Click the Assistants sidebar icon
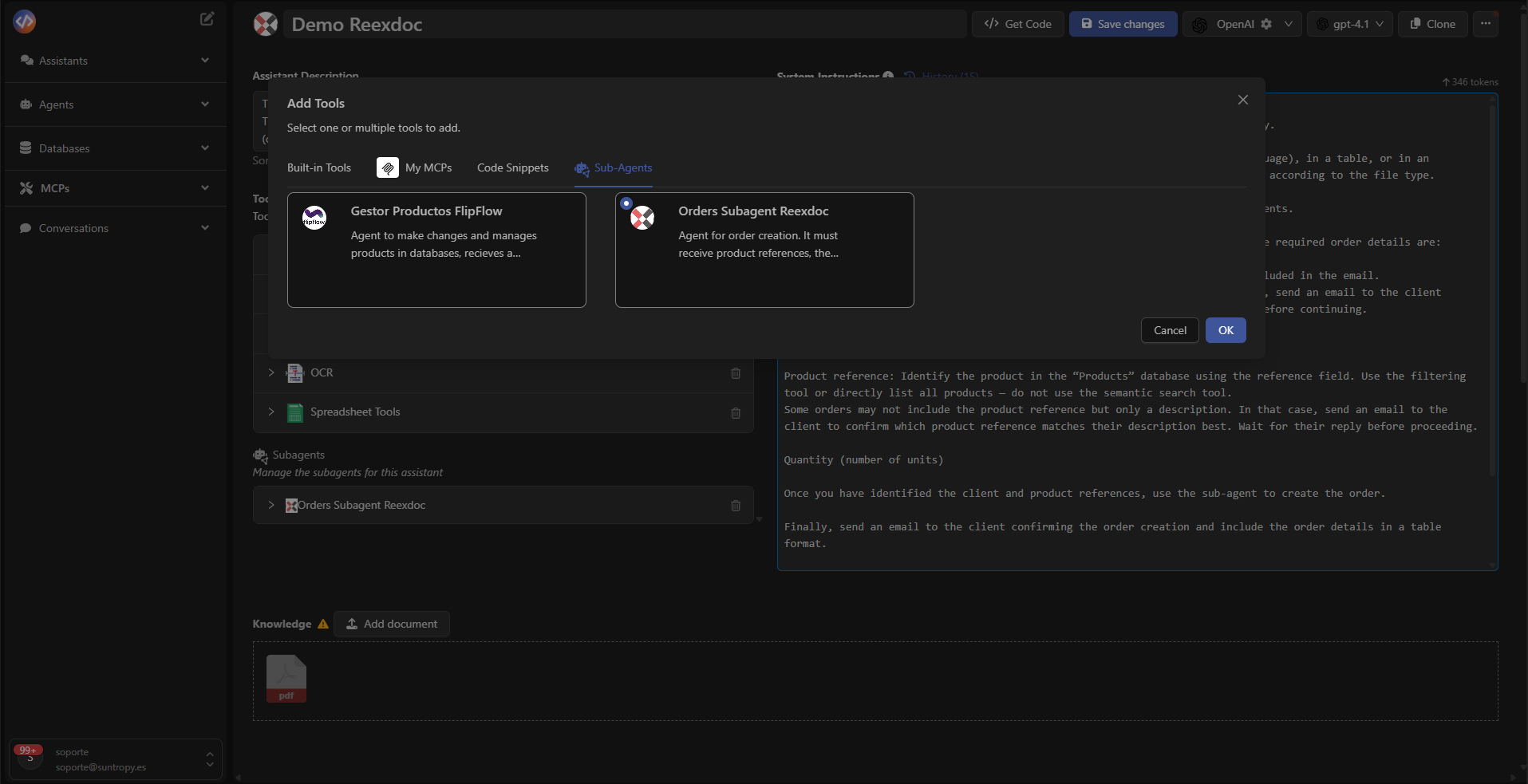The height and width of the screenshot is (784, 1528). (26, 61)
